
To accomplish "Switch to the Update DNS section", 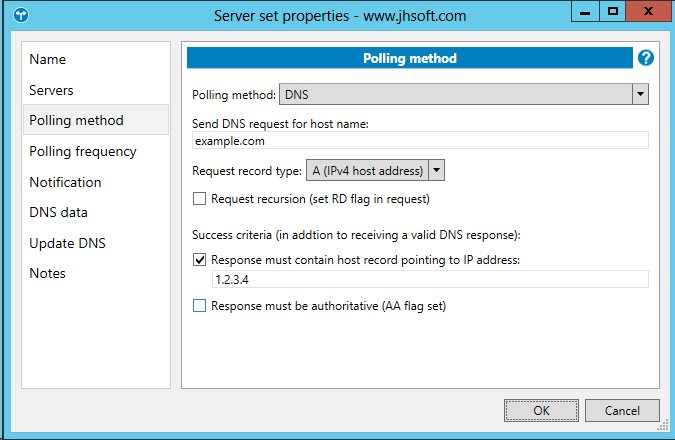I will tap(67, 243).
